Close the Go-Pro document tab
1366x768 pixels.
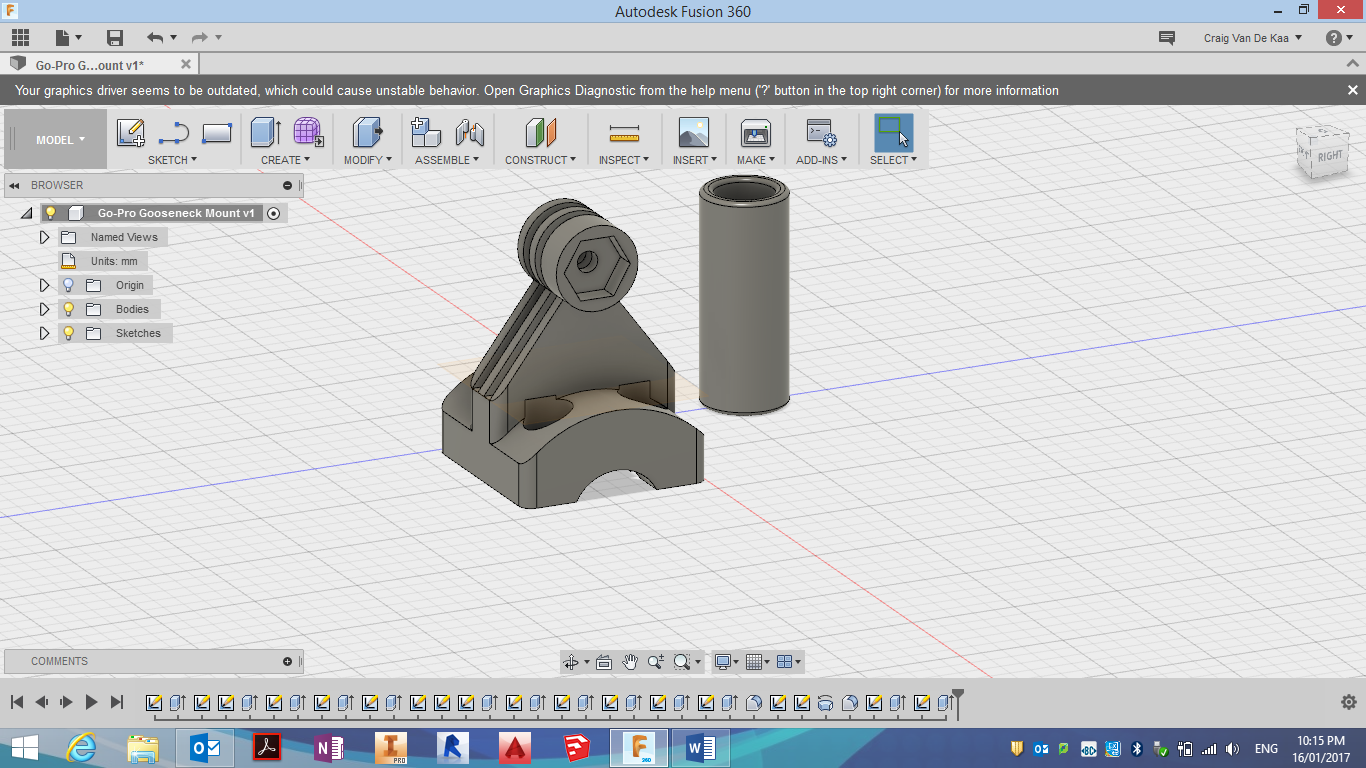click(184, 64)
